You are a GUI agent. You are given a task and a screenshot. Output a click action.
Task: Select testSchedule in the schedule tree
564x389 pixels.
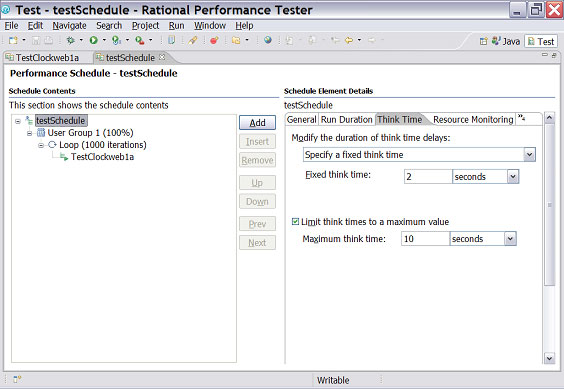(x=60, y=121)
